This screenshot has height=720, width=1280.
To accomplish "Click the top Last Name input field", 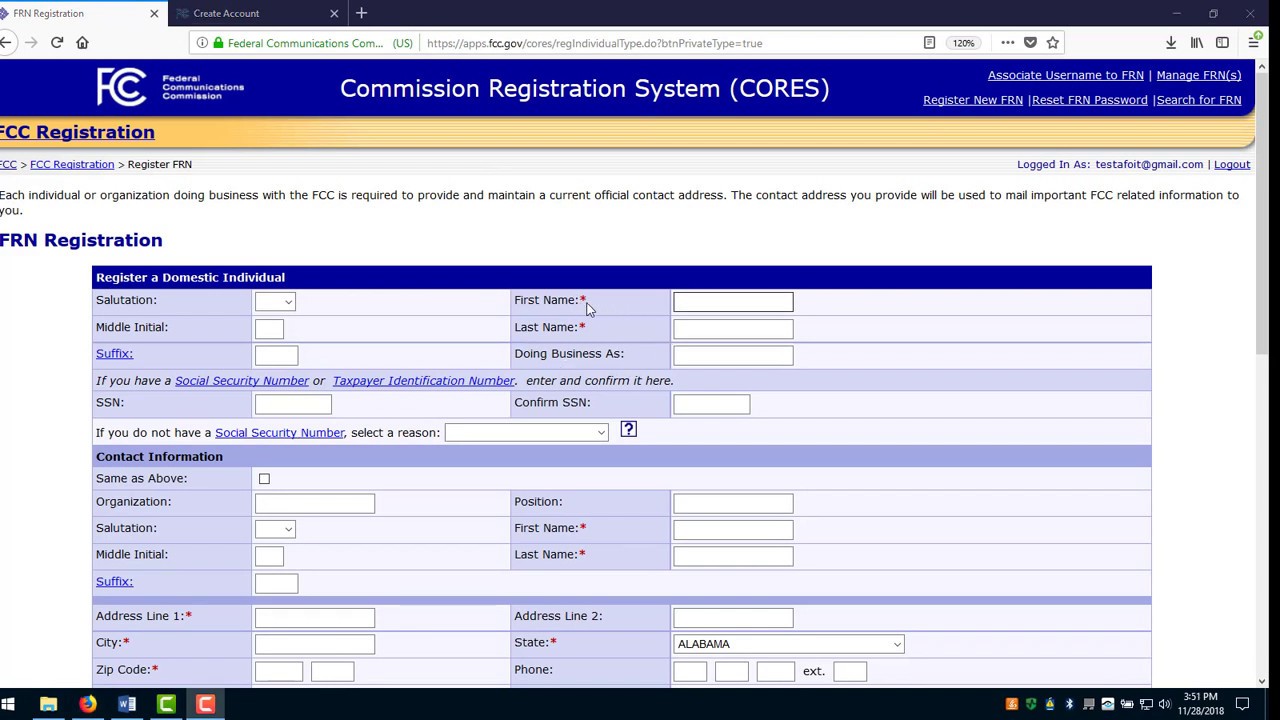I will [x=733, y=328].
